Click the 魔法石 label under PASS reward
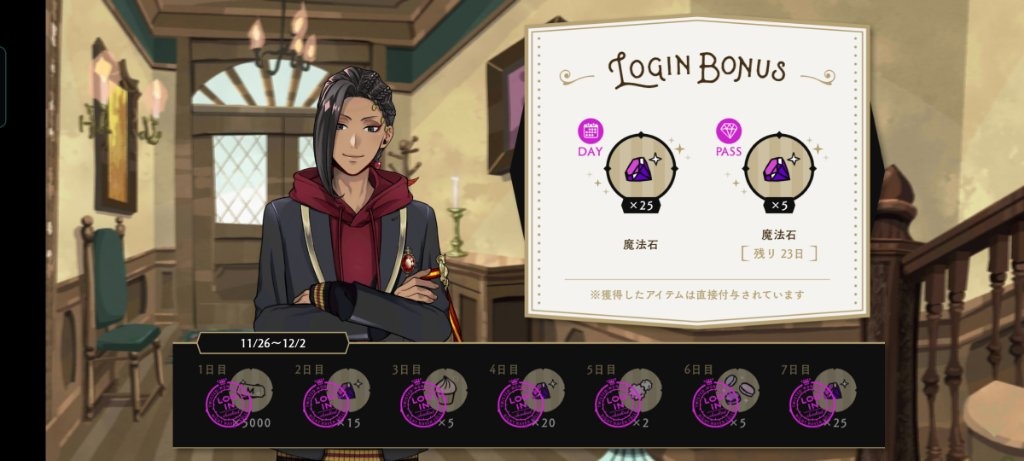 tap(778, 234)
